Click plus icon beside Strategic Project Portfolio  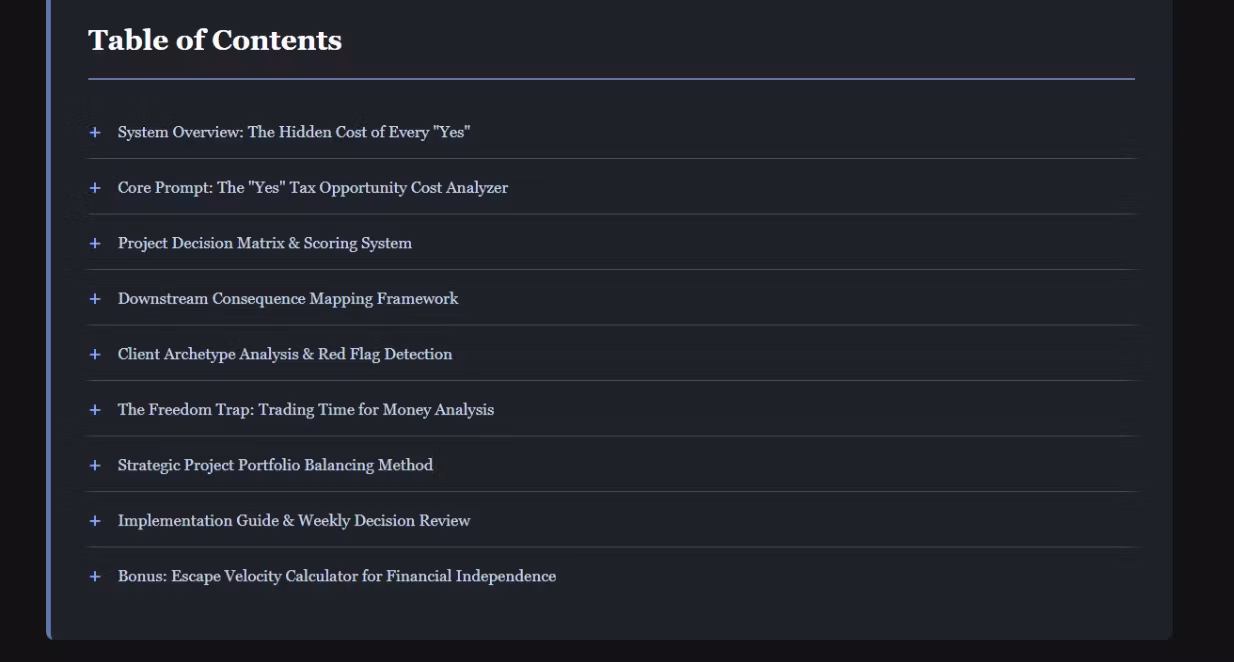(x=95, y=465)
